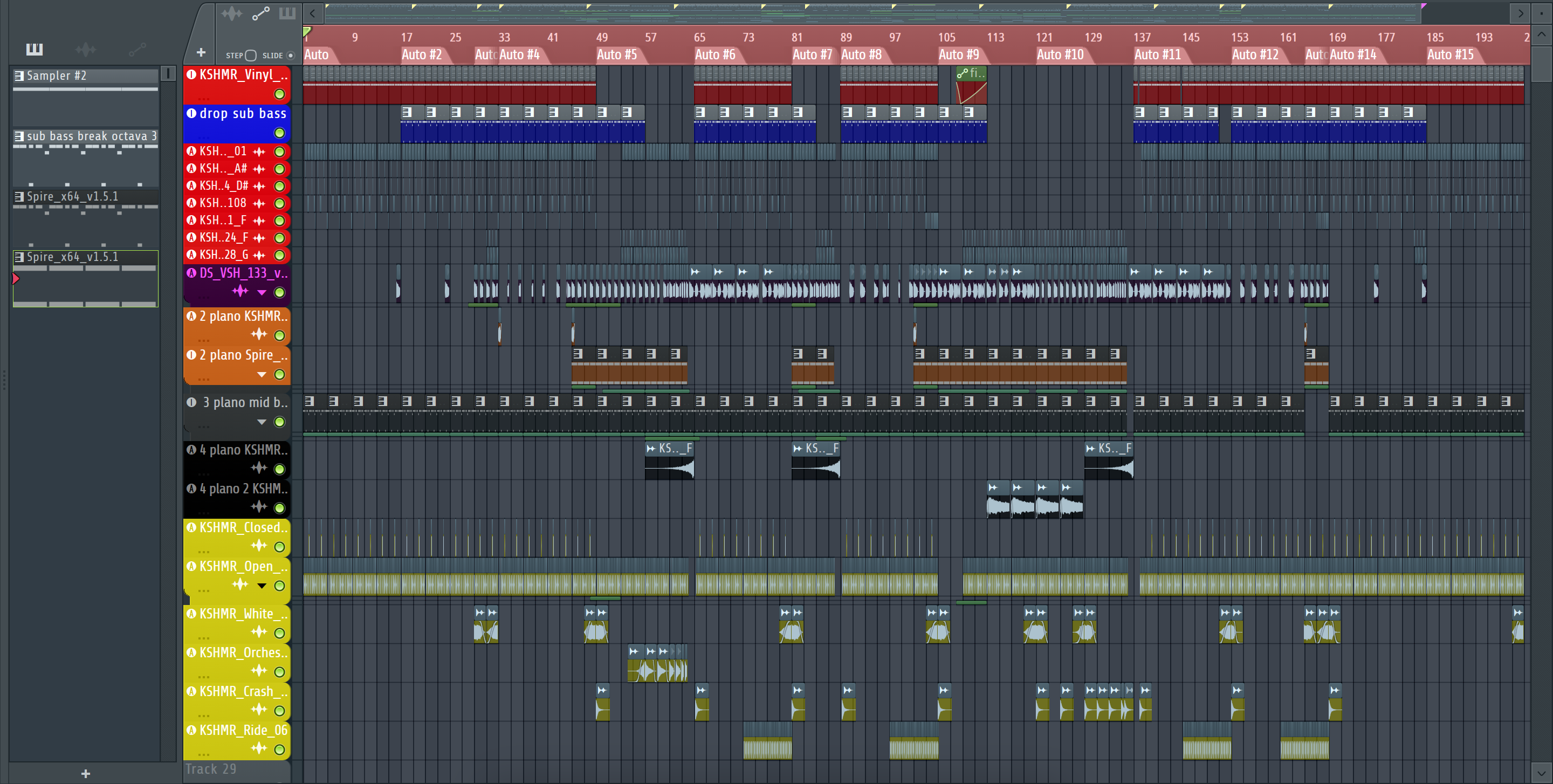Click waveform icon on KSH..1_F track
Image resolution: width=1553 pixels, height=784 pixels.
(x=259, y=221)
